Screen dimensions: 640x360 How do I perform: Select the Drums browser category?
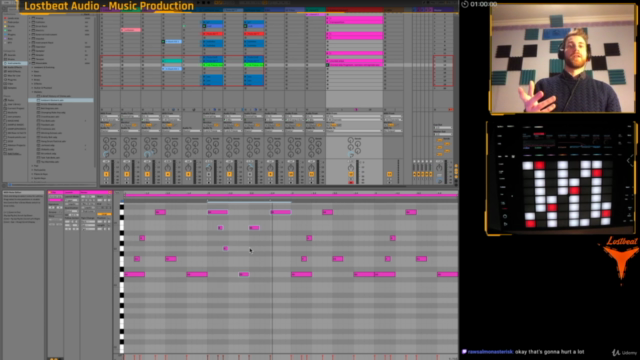12,59
